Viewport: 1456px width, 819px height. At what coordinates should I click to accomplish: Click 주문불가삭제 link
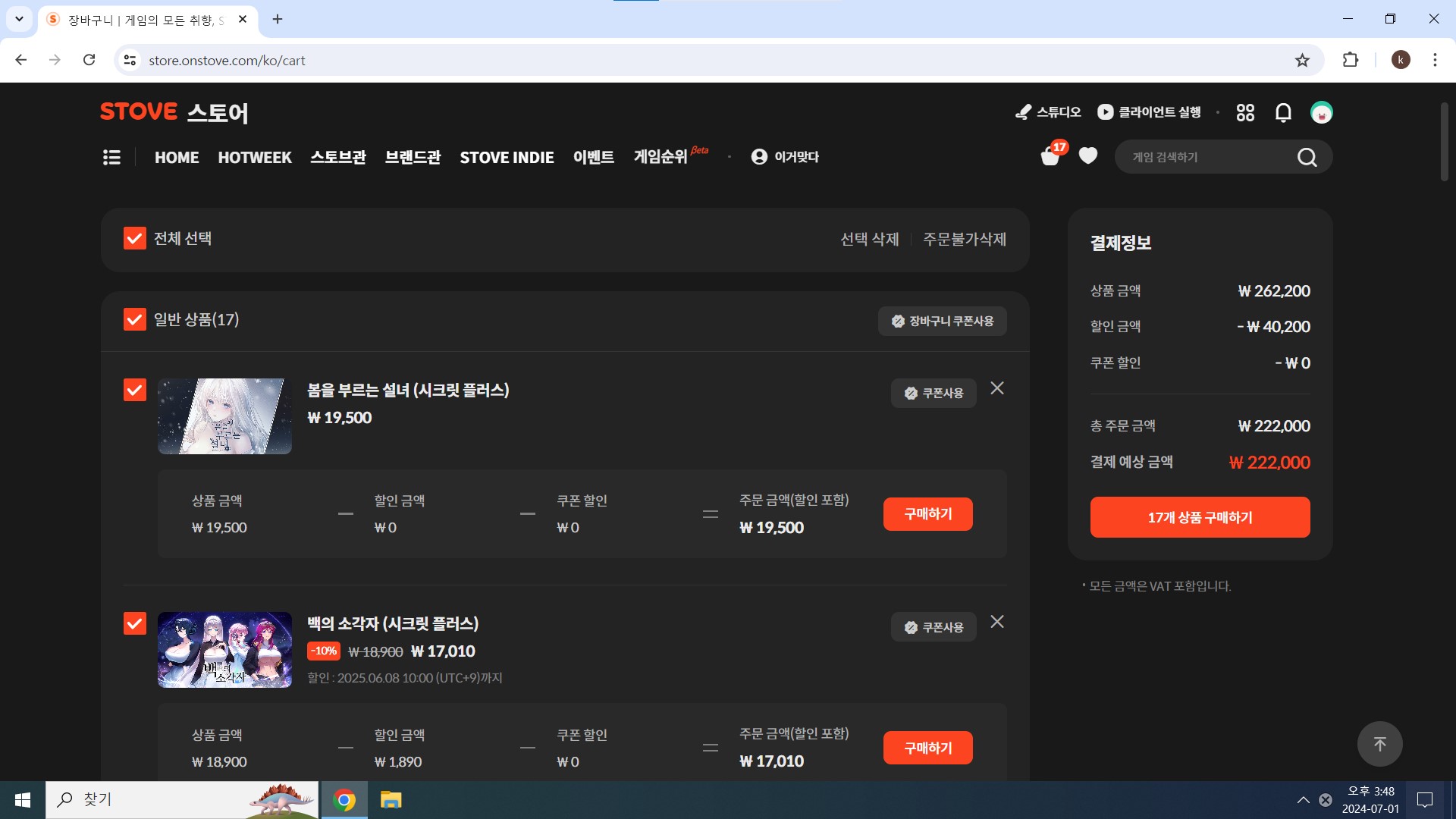tap(965, 239)
